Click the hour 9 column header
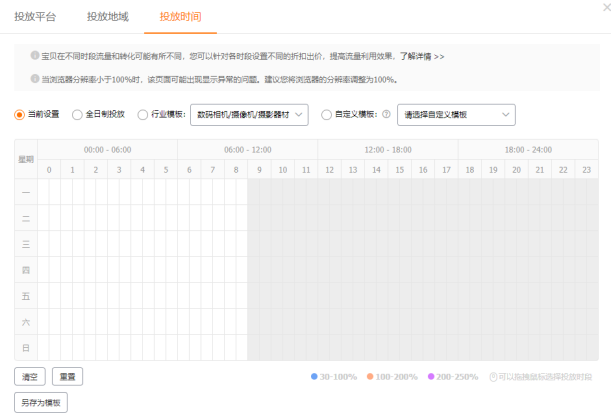Viewport: 611px width, 416px height. pos(260,169)
